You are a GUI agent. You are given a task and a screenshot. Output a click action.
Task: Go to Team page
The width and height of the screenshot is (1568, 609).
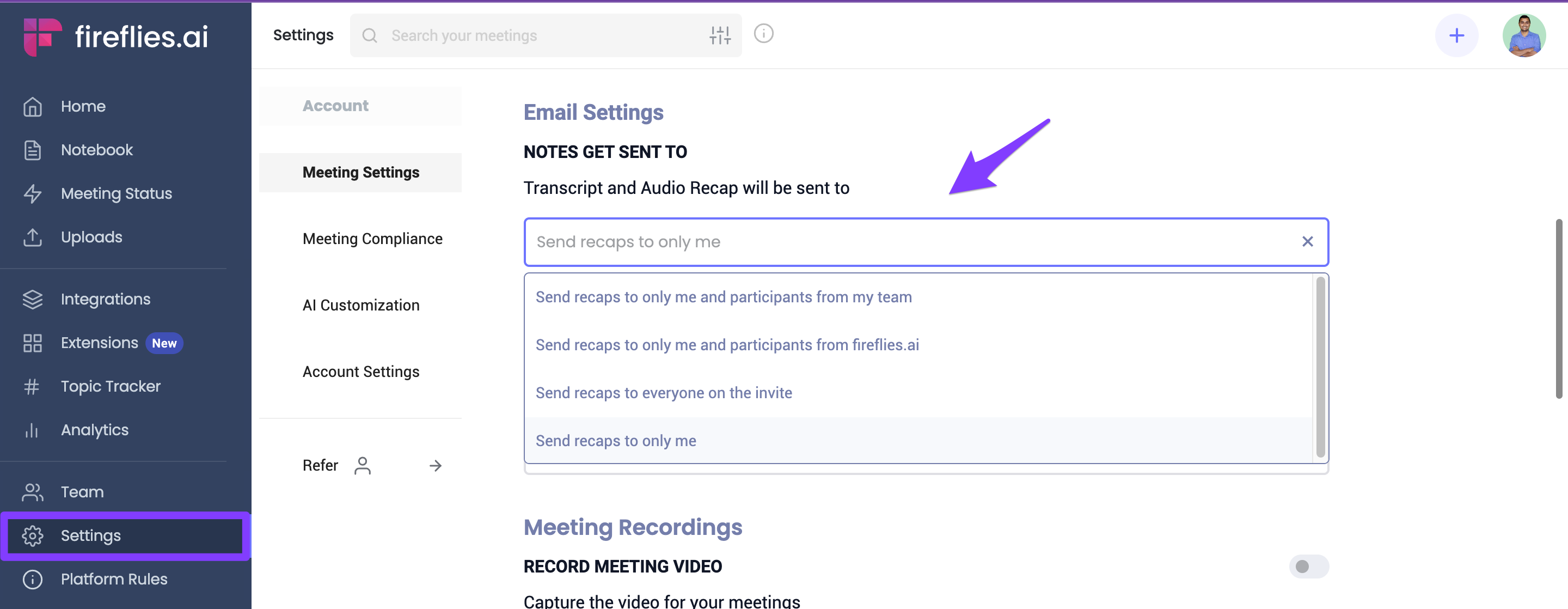click(x=82, y=492)
